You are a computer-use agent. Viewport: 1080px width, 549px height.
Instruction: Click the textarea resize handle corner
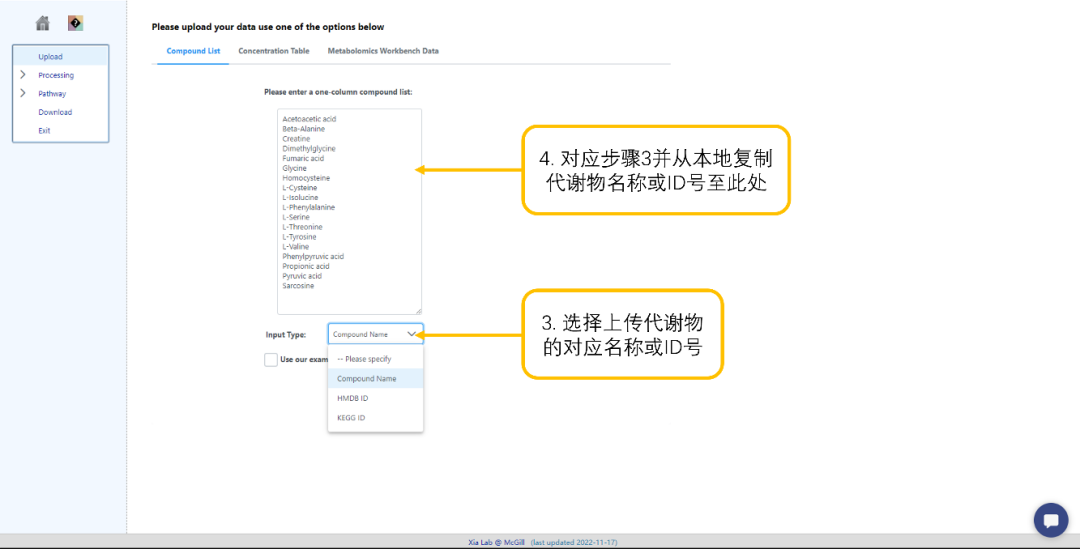[x=418, y=311]
